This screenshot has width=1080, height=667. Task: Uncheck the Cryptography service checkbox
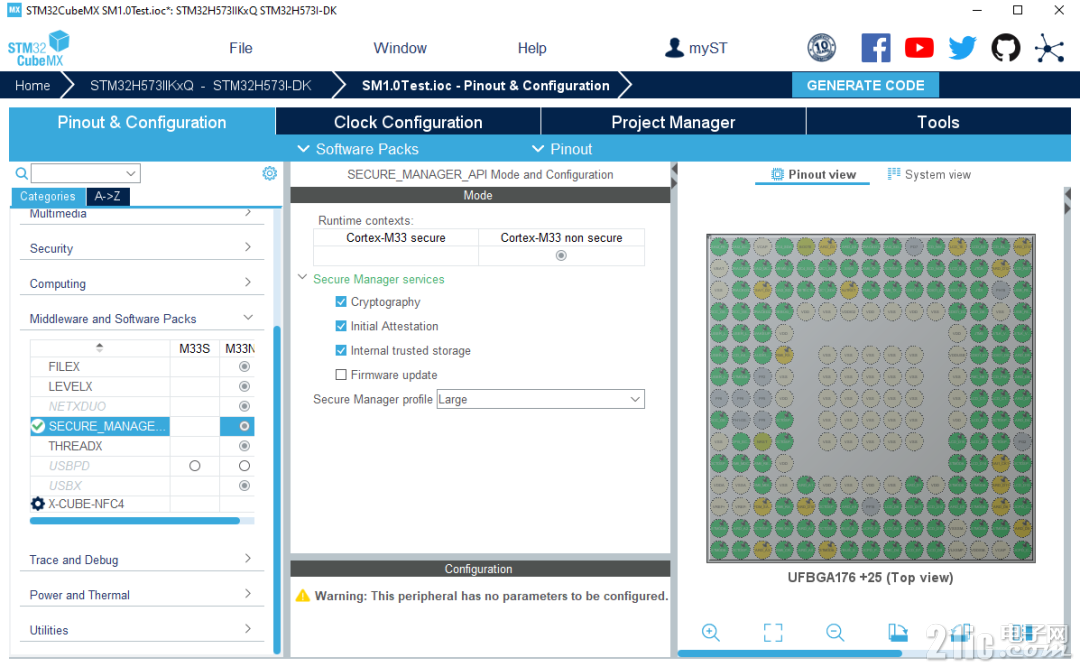(341, 302)
